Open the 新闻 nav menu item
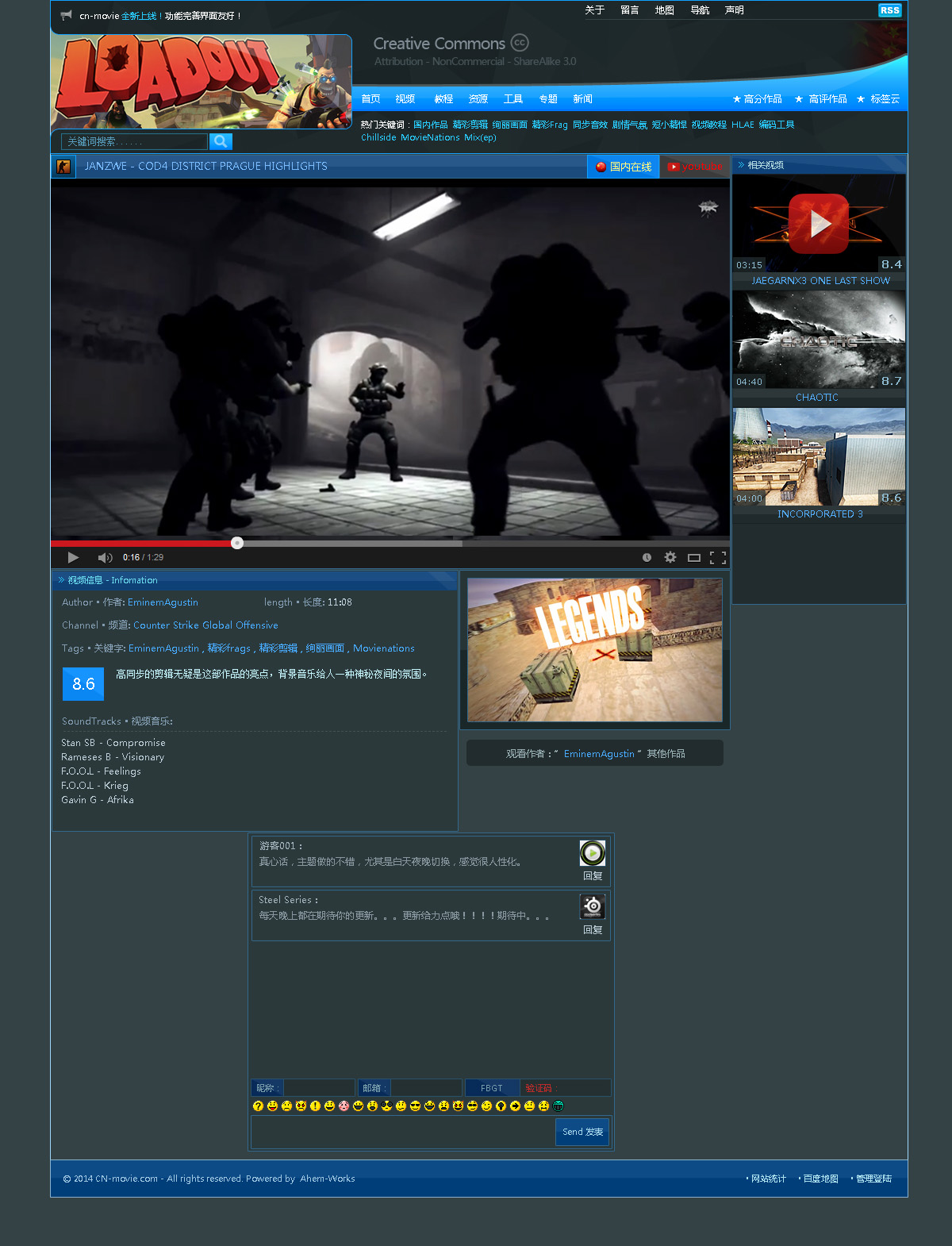952x1246 pixels. (582, 99)
